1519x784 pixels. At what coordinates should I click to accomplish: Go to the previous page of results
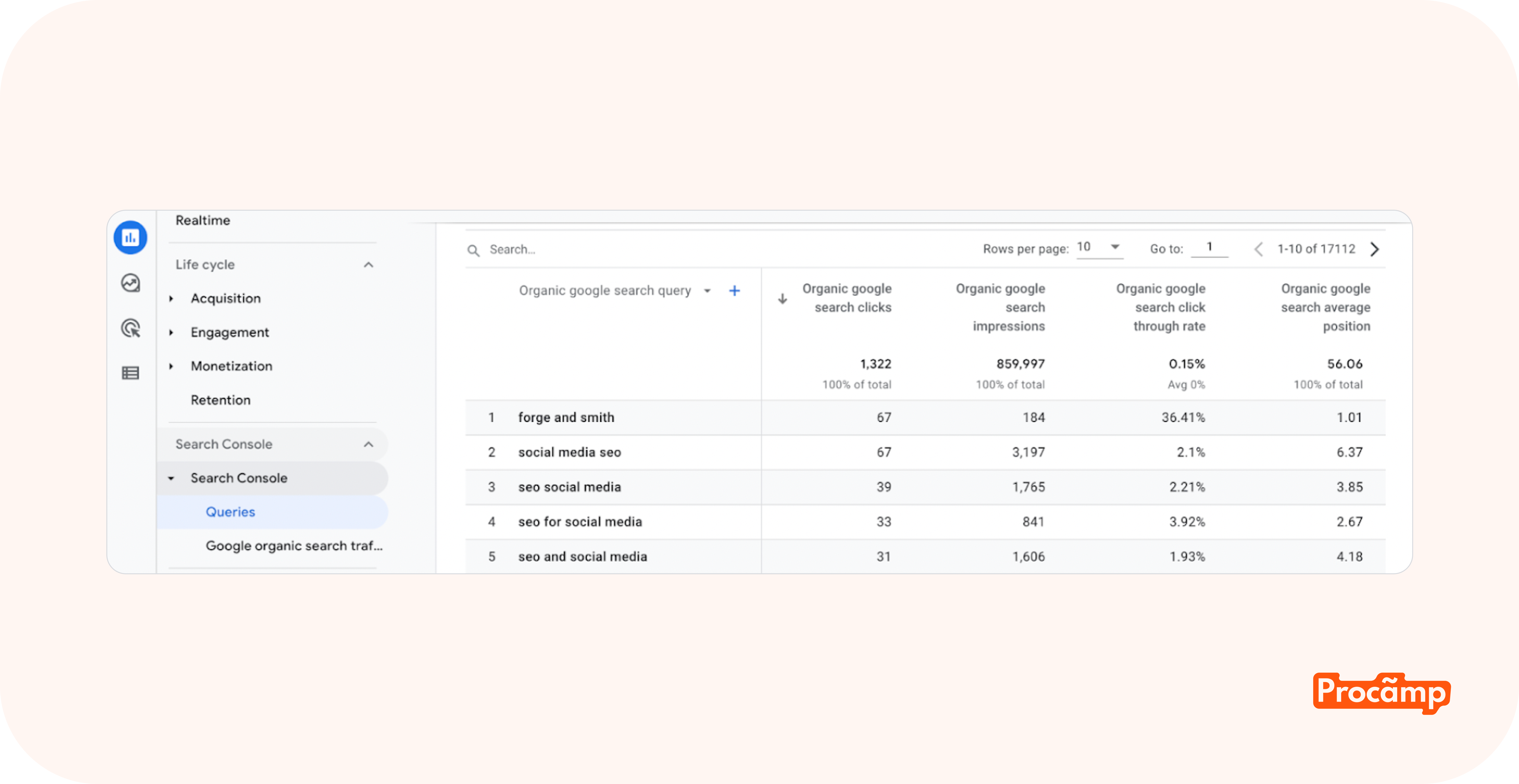point(1258,249)
